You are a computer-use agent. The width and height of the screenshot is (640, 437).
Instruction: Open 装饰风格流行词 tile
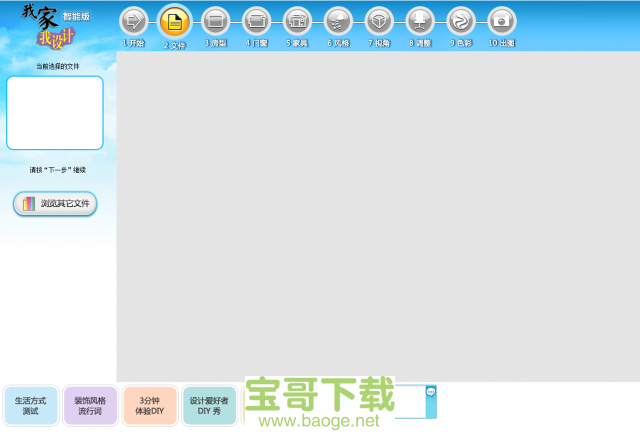point(90,406)
